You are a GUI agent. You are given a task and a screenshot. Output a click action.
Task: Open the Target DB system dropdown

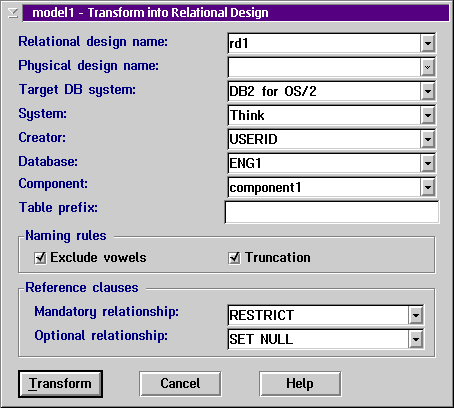click(428, 91)
